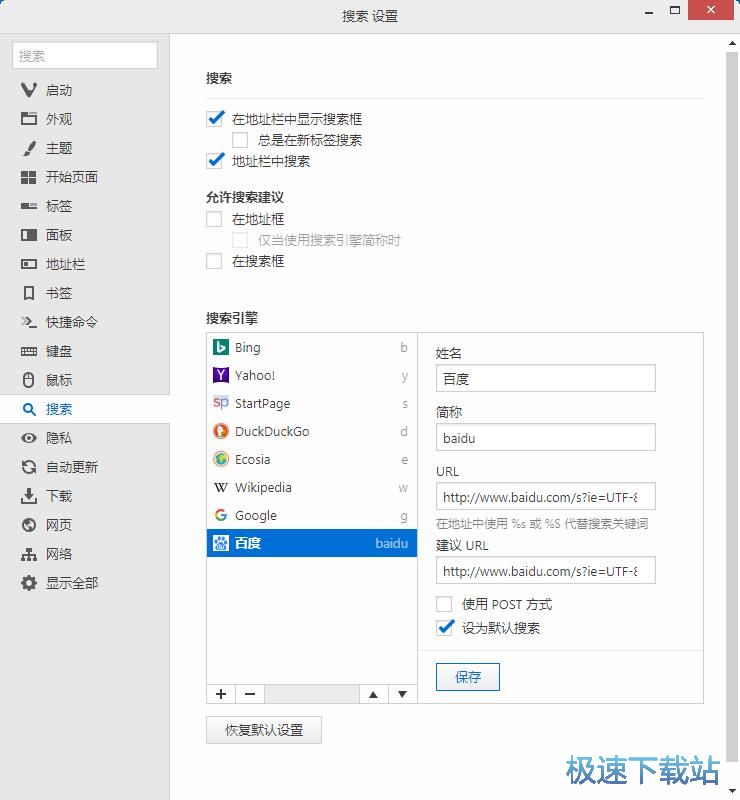Click the 键盘 keyboard icon
The height and width of the screenshot is (800, 740).
point(29,351)
